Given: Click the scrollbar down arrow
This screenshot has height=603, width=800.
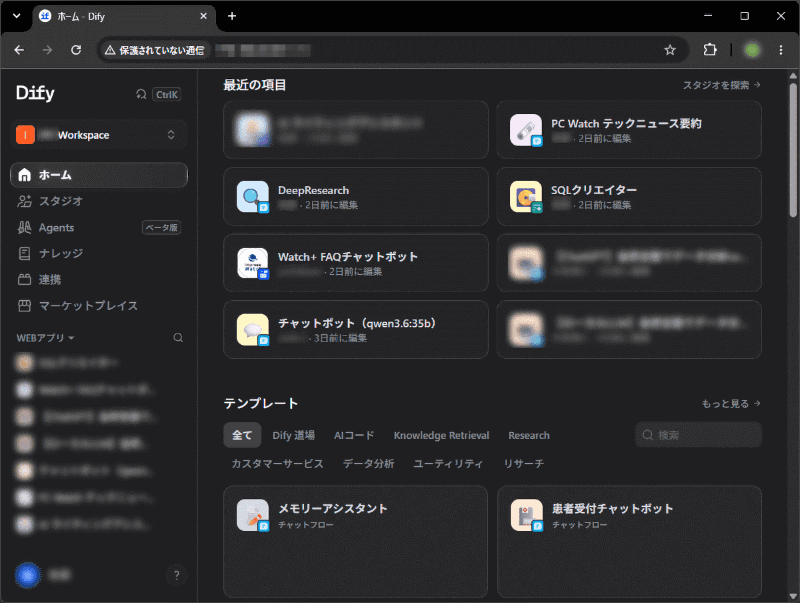Looking at the screenshot, I should pyautogui.click(x=793, y=596).
